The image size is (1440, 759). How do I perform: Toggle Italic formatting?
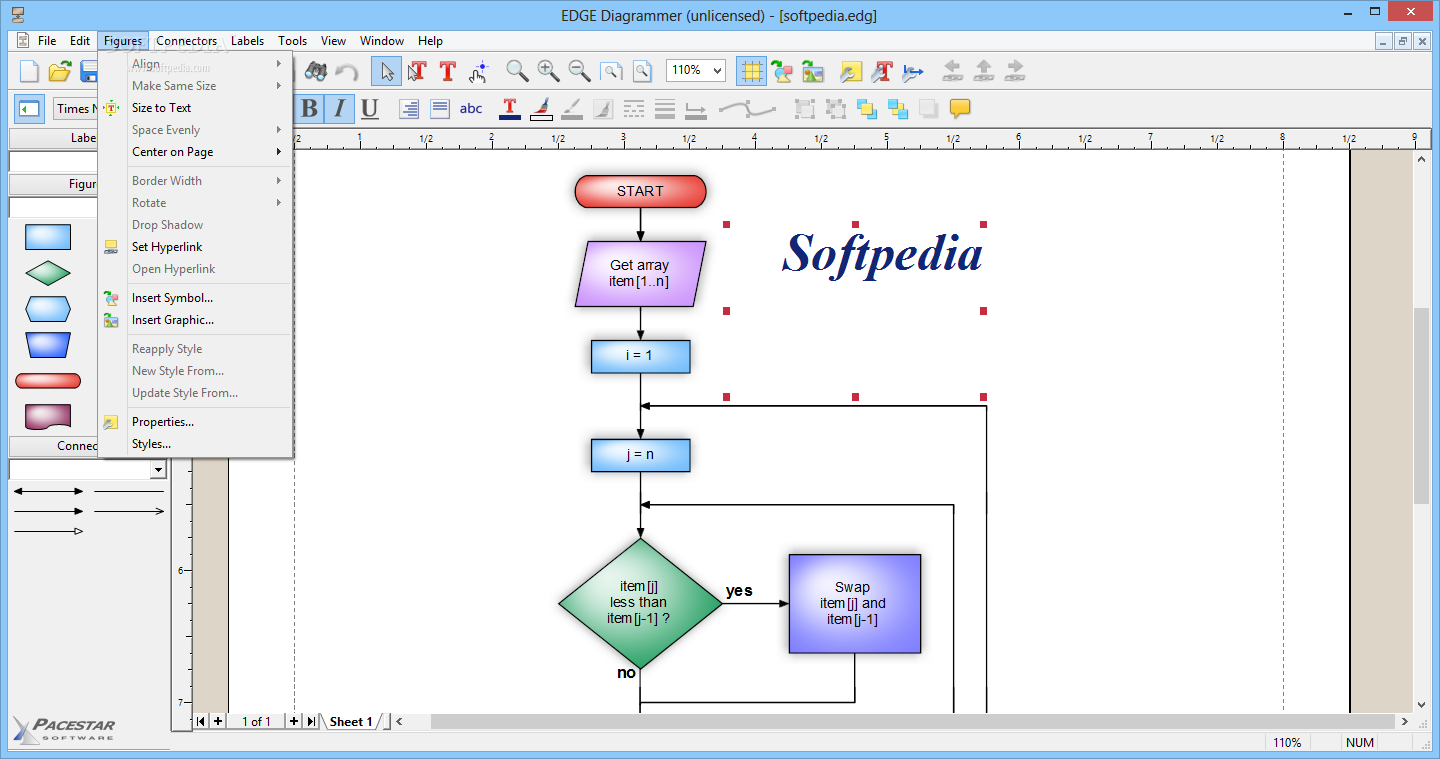click(340, 108)
